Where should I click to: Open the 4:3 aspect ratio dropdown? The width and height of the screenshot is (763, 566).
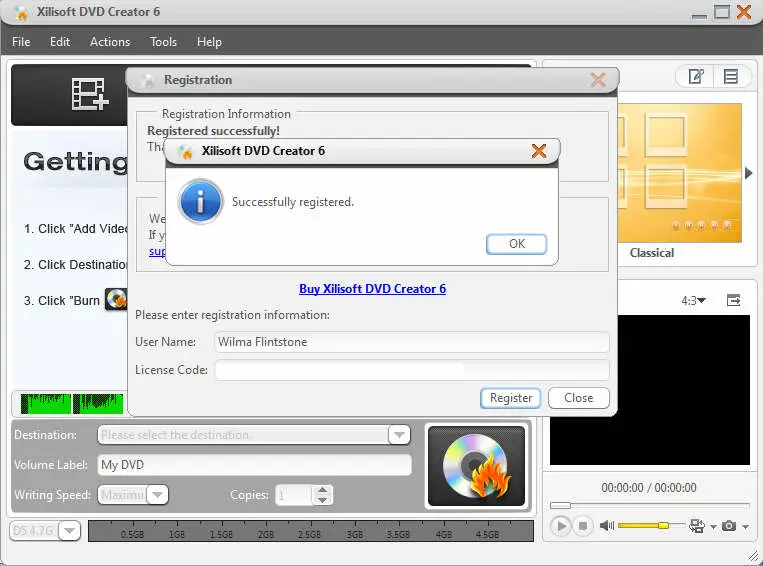[693, 301]
